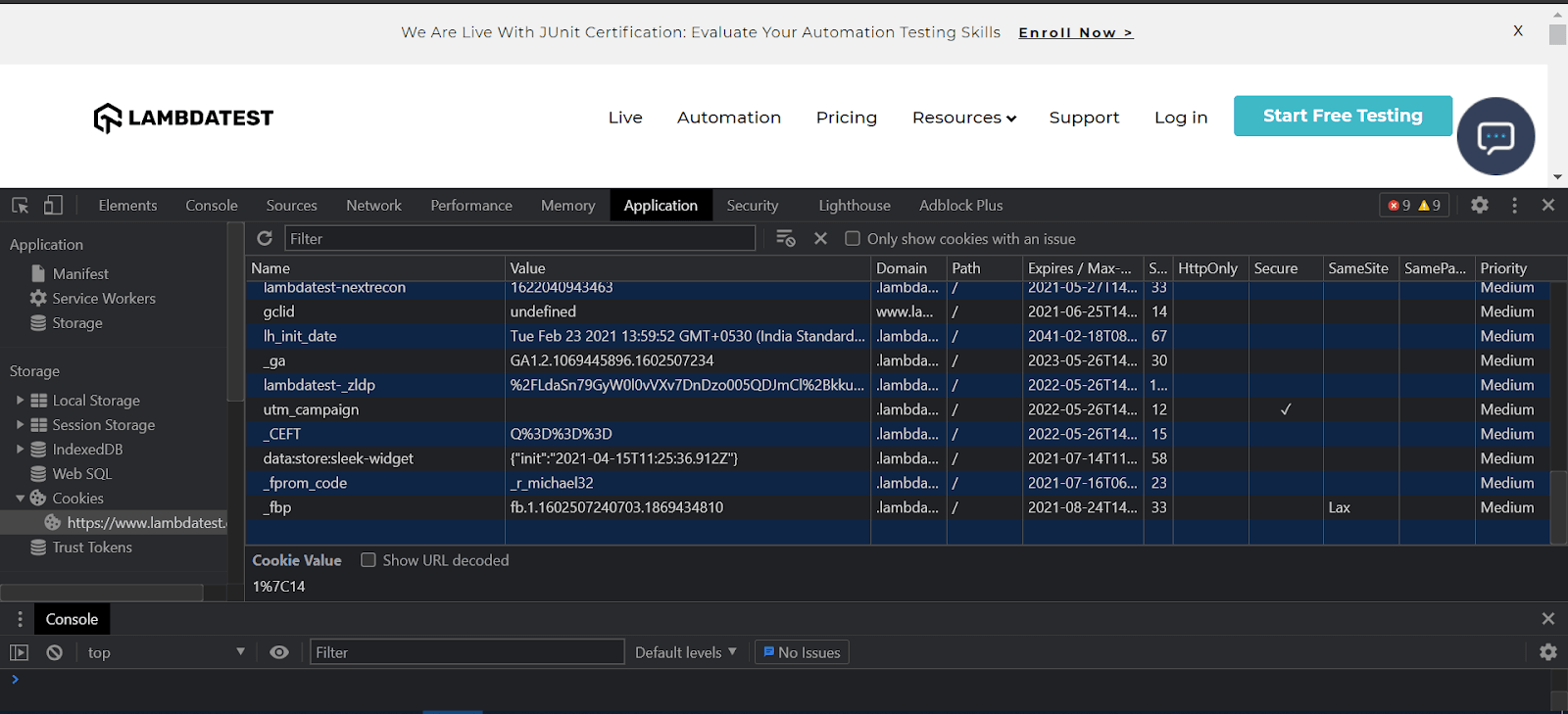Refresh the cookies table
The height and width of the screenshot is (714, 1568).
coord(265,239)
